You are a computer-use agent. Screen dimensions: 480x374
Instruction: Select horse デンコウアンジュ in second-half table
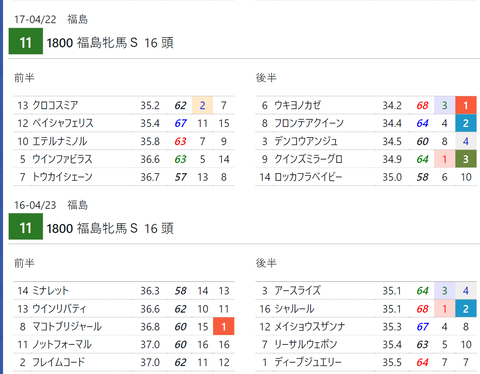point(306,141)
